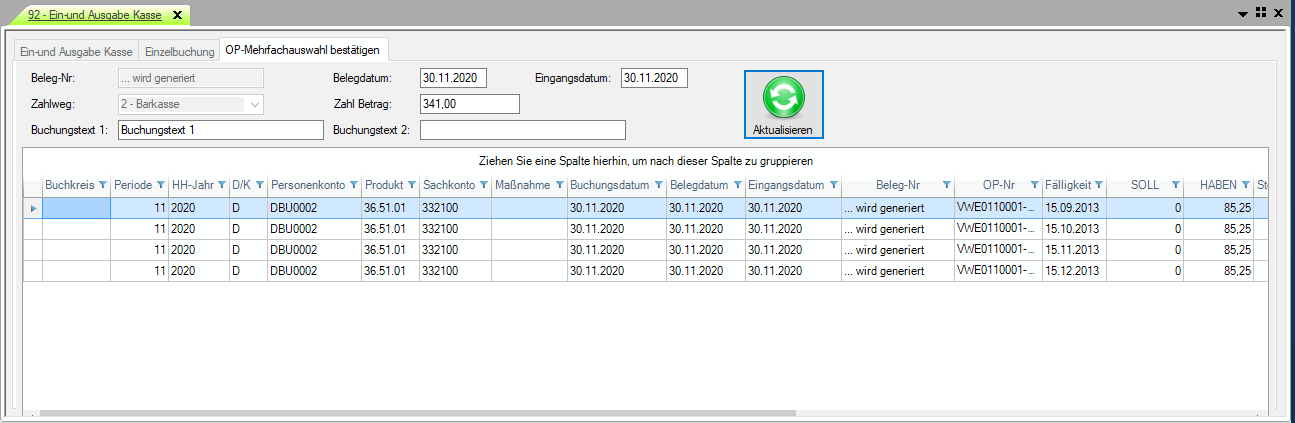Screen dimensions: 1295x423
Task: Open the window list dropdown arrow
Action: (1243, 14)
